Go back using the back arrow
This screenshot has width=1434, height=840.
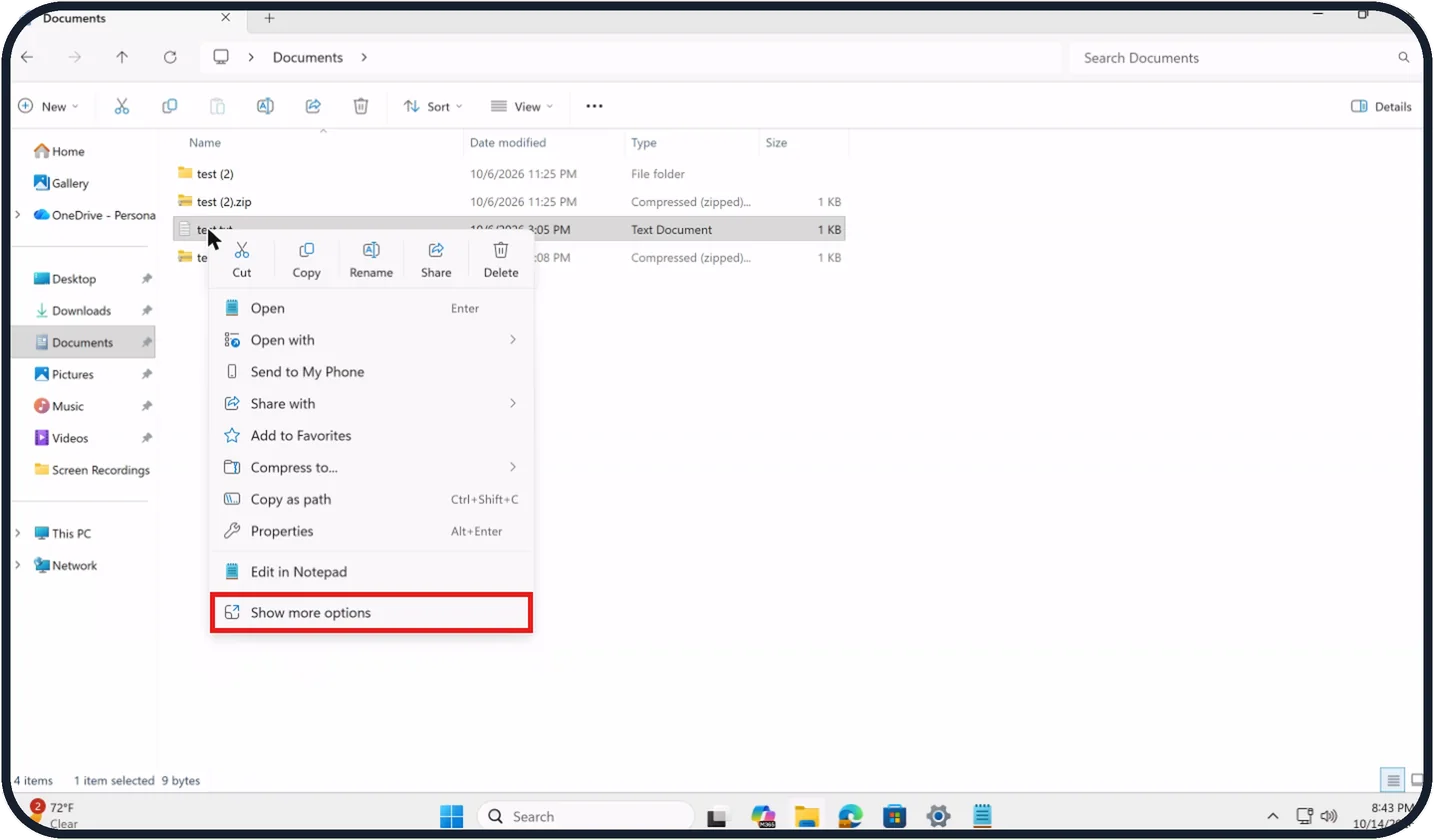coord(27,57)
